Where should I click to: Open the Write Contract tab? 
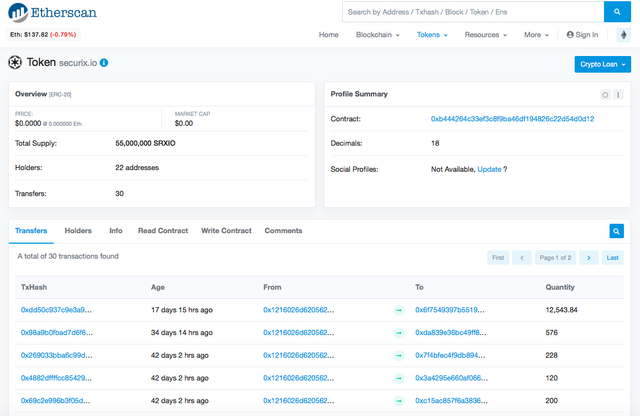pos(226,231)
